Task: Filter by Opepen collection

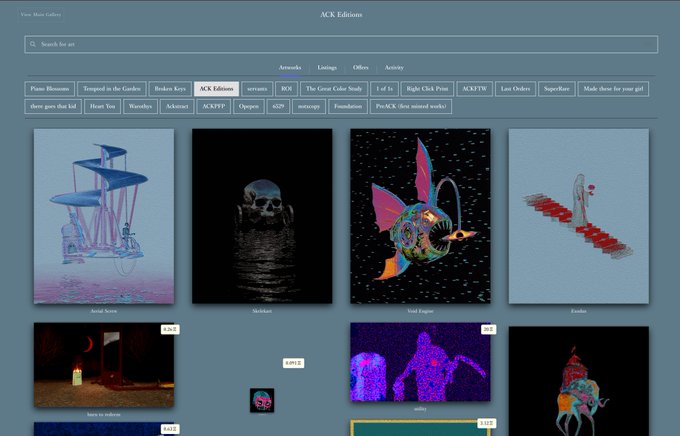Action: click(x=248, y=106)
